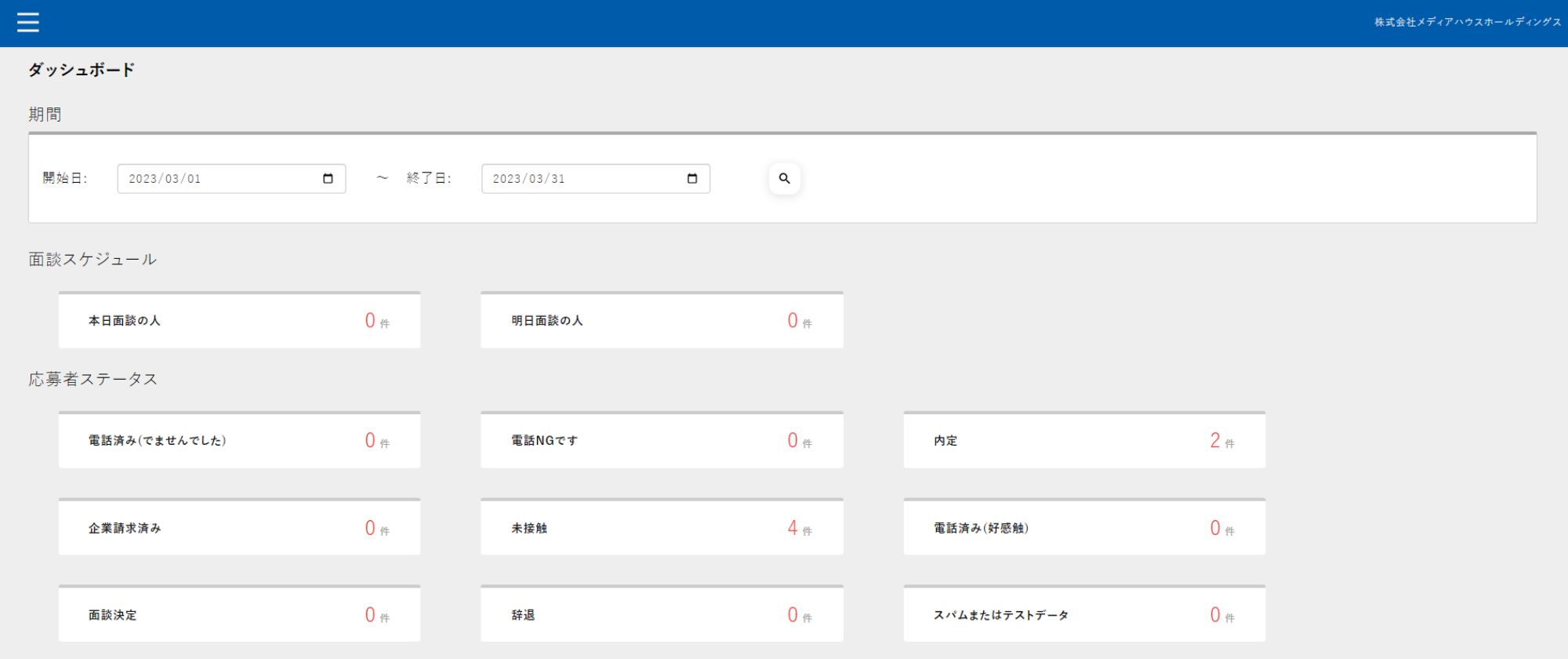Open the 辞退 status card
Image resolution: width=1568 pixels, height=659 pixels.
coord(662,615)
